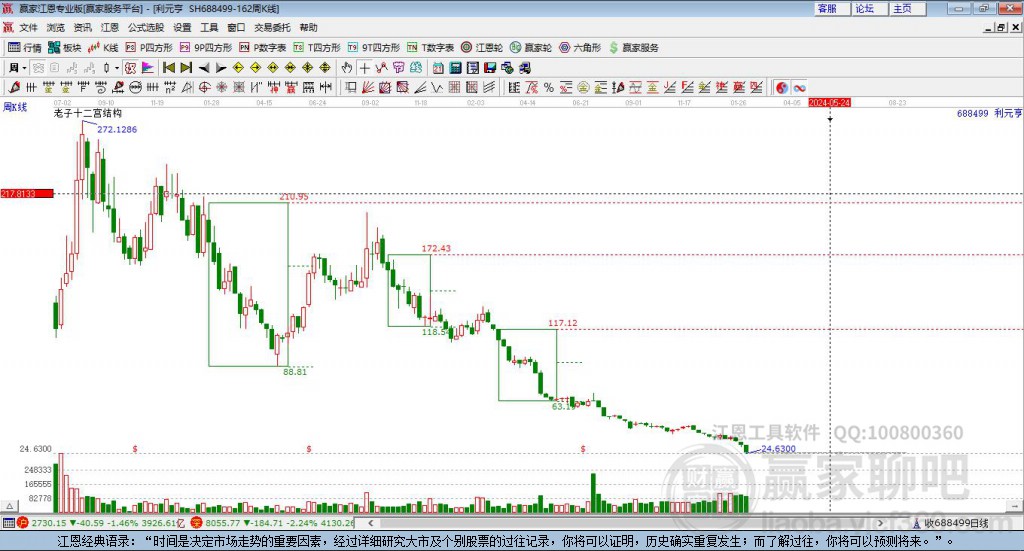
Task: Click the 客服 customer service button
Action: click(832, 8)
